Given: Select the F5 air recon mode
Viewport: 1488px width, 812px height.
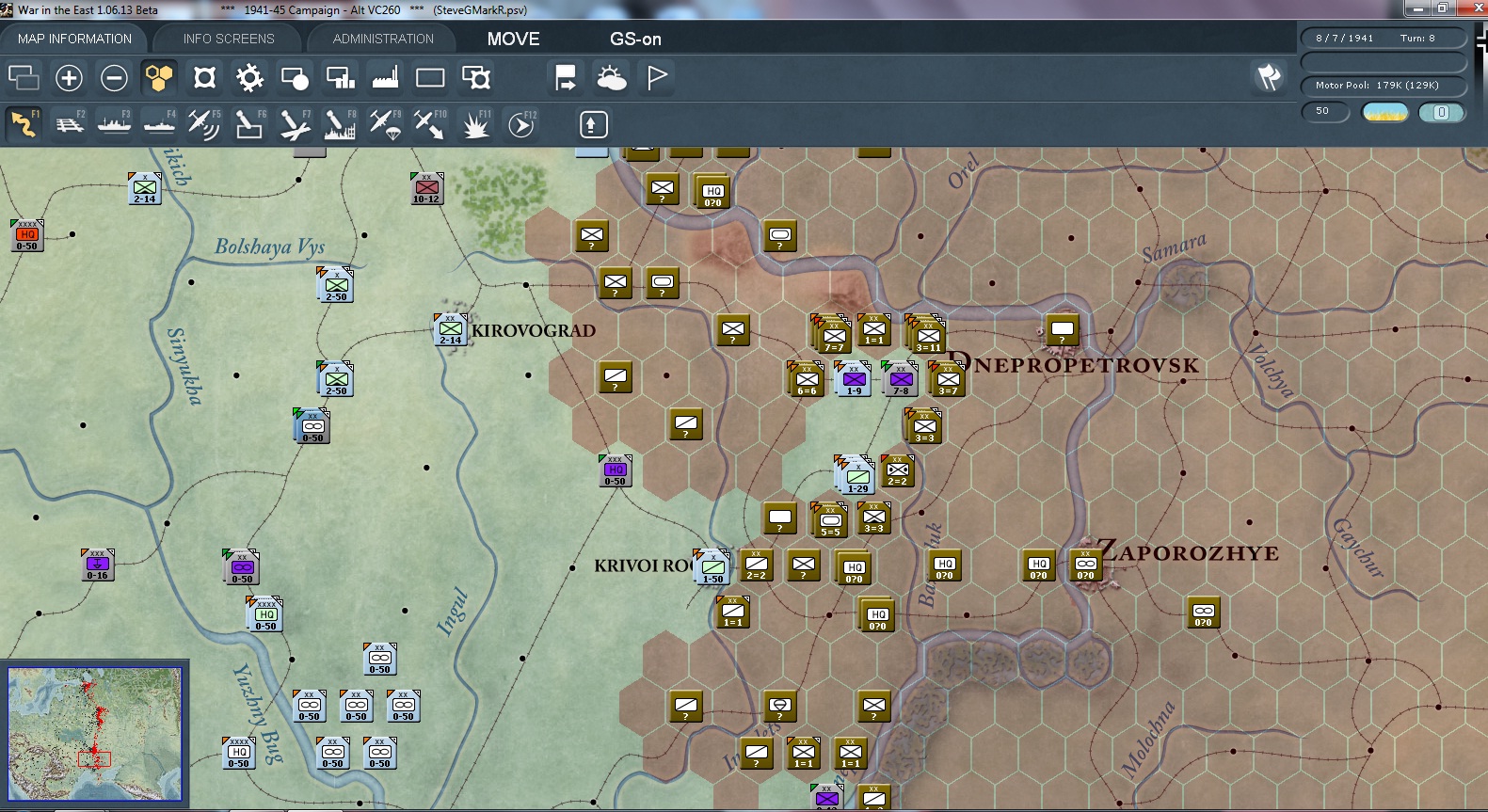Looking at the screenshot, I should coord(204,124).
